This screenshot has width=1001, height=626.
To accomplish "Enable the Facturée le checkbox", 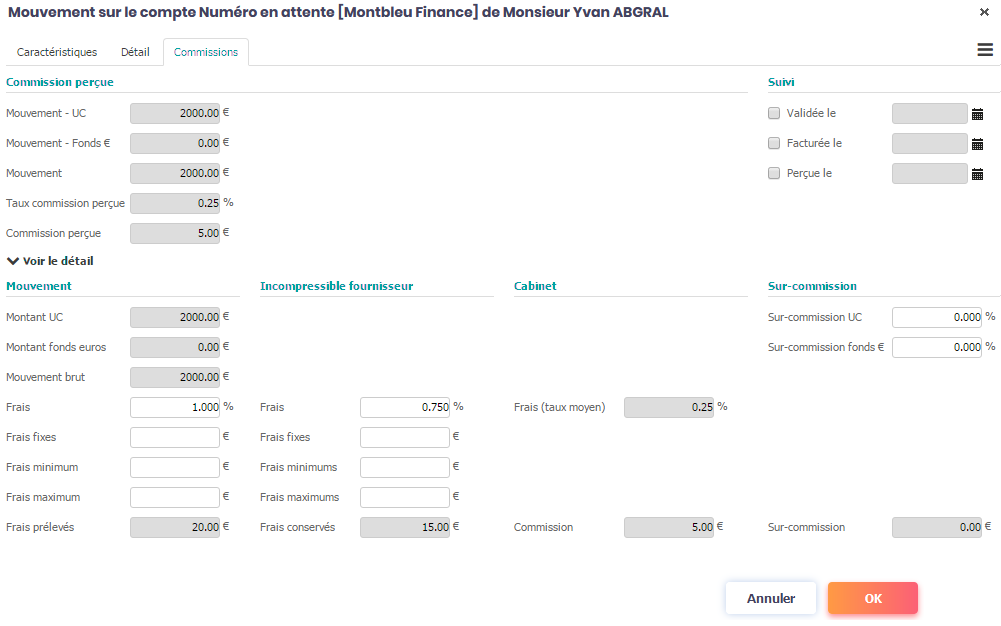I will pyautogui.click(x=774, y=144).
